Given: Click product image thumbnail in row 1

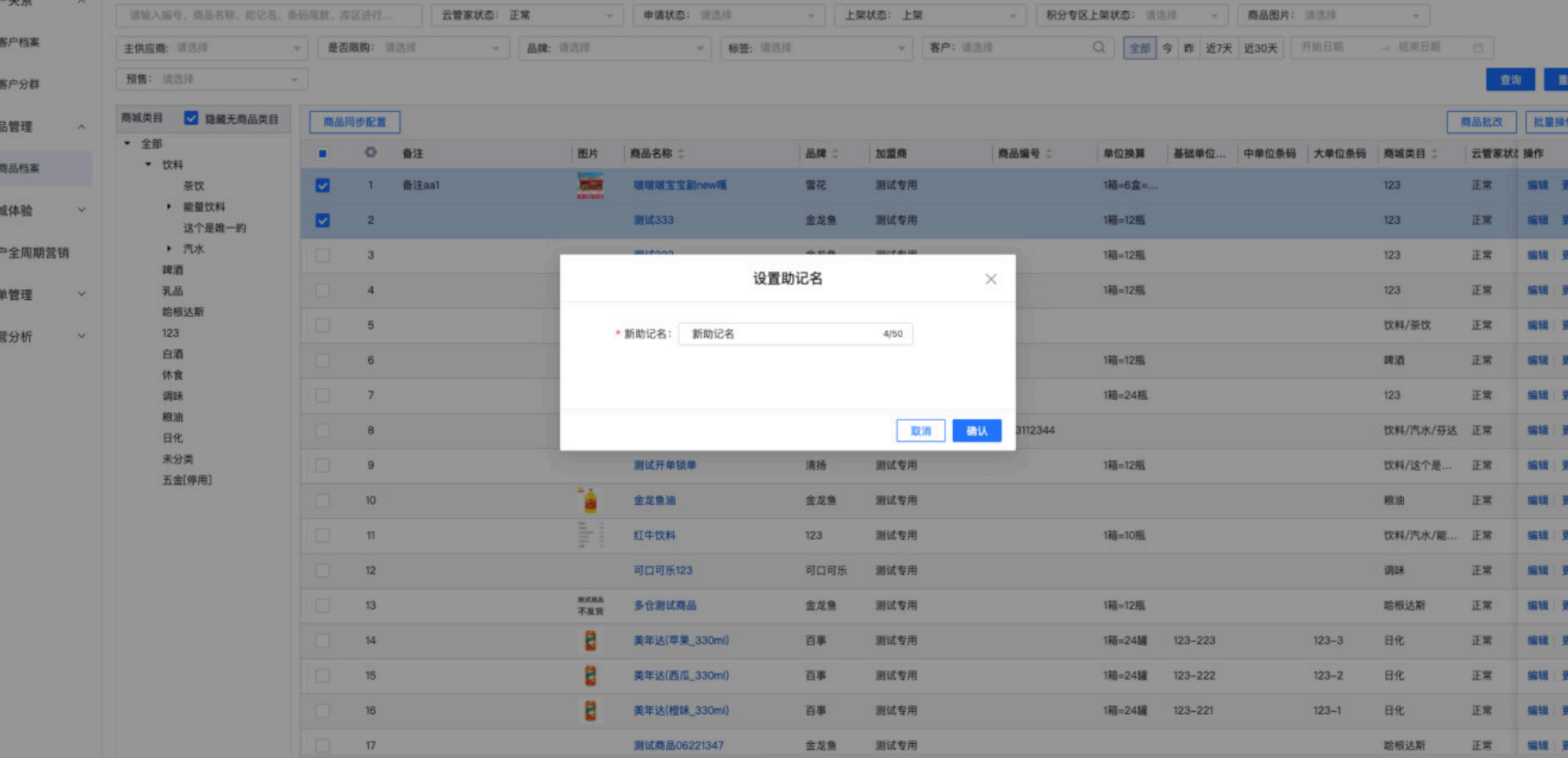Looking at the screenshot, I should [591, 186].
